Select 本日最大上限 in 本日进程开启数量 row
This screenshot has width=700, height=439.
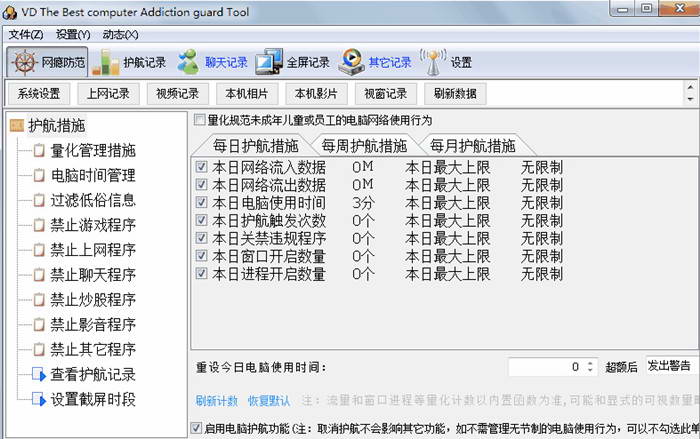click(448, 274)
